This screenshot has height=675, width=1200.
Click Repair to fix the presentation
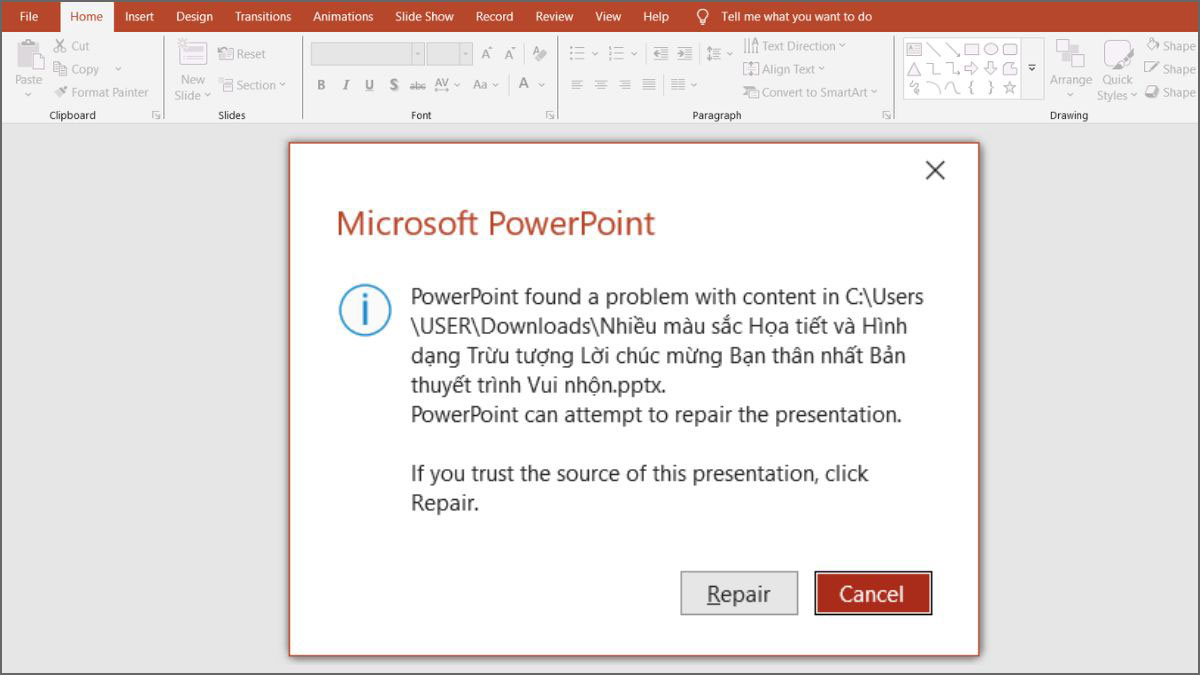tap(738, 593)
